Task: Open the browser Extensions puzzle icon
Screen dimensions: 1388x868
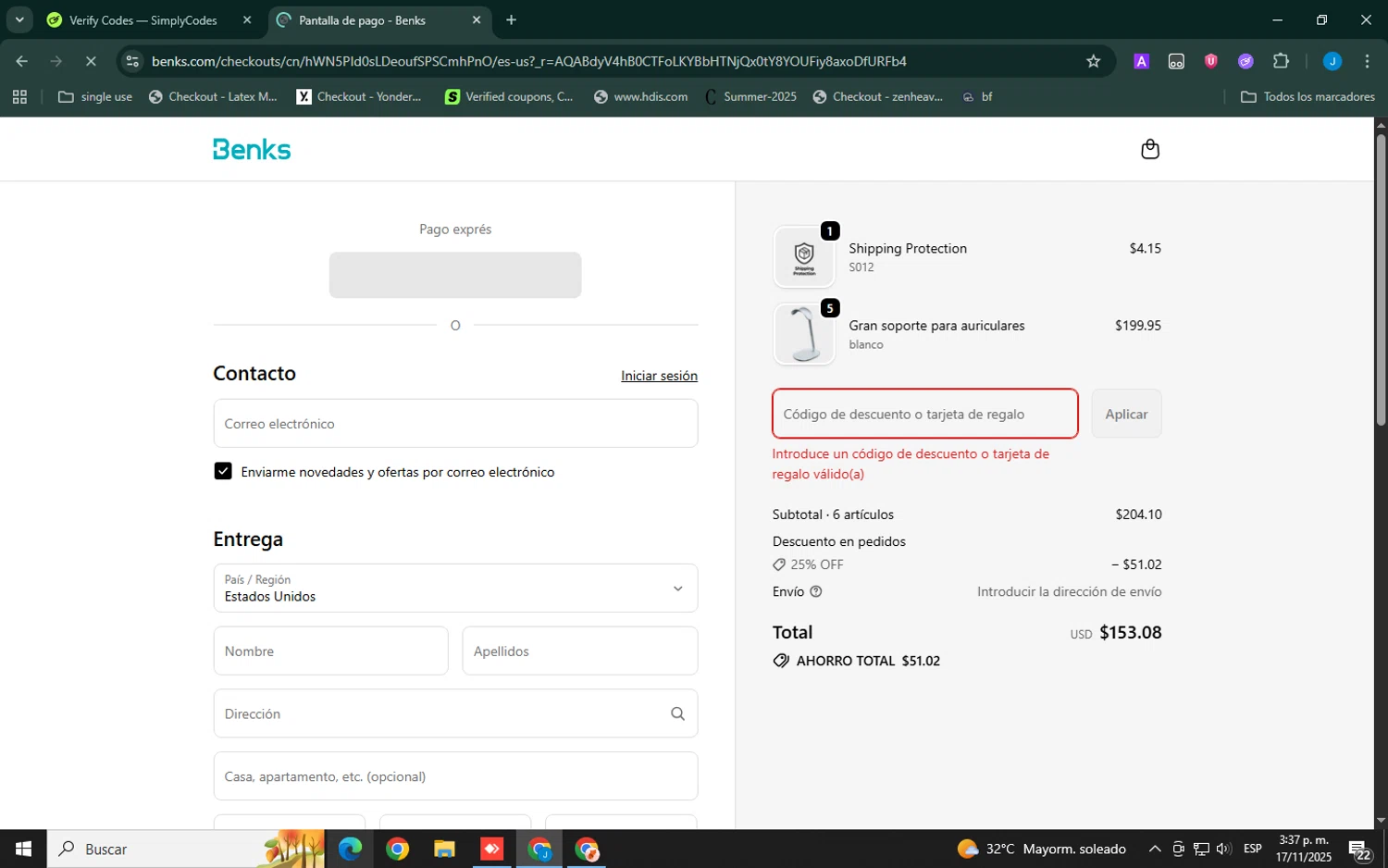Action: point(1281,61)
